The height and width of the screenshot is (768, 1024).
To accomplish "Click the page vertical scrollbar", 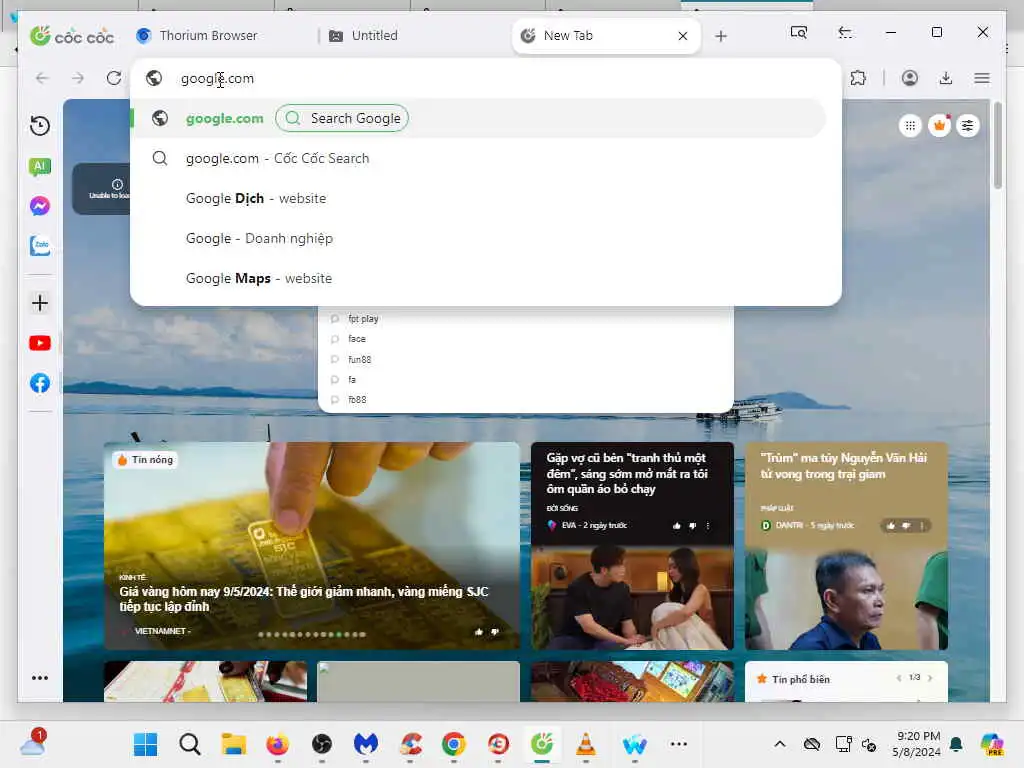I will [x=997, y=145].
